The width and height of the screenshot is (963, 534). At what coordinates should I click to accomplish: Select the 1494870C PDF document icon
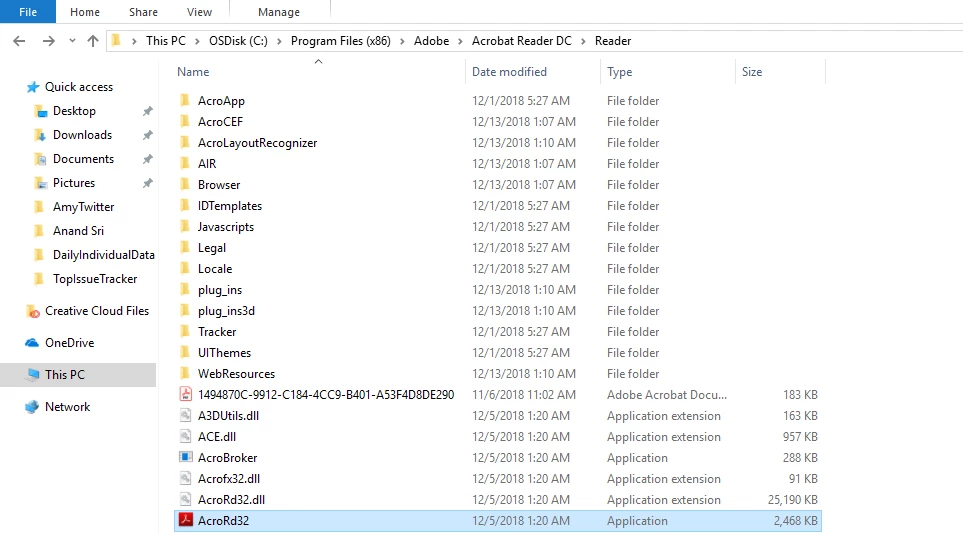click(x=185, y=395)
